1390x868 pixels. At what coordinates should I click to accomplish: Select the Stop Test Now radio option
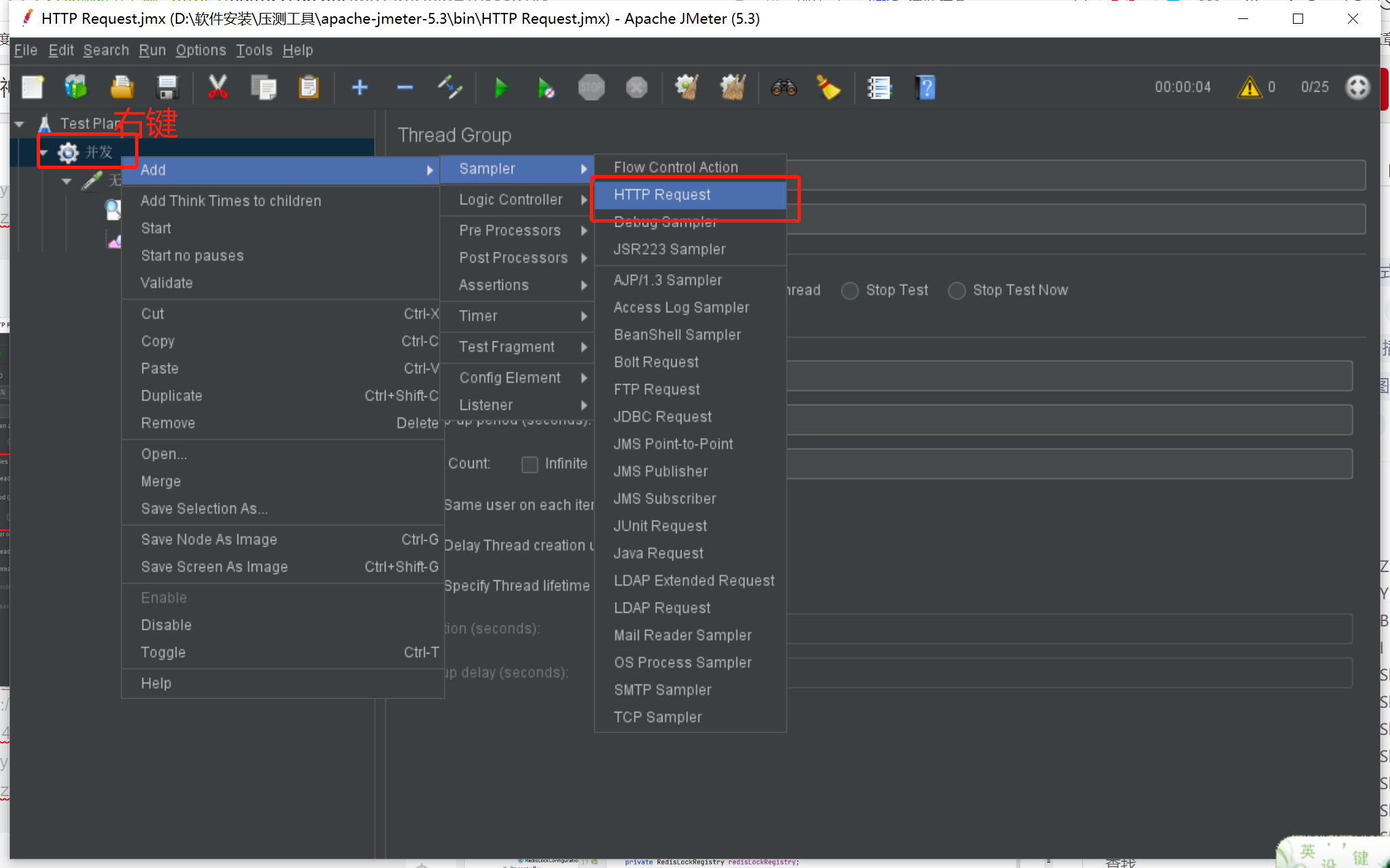coord(957,290)
